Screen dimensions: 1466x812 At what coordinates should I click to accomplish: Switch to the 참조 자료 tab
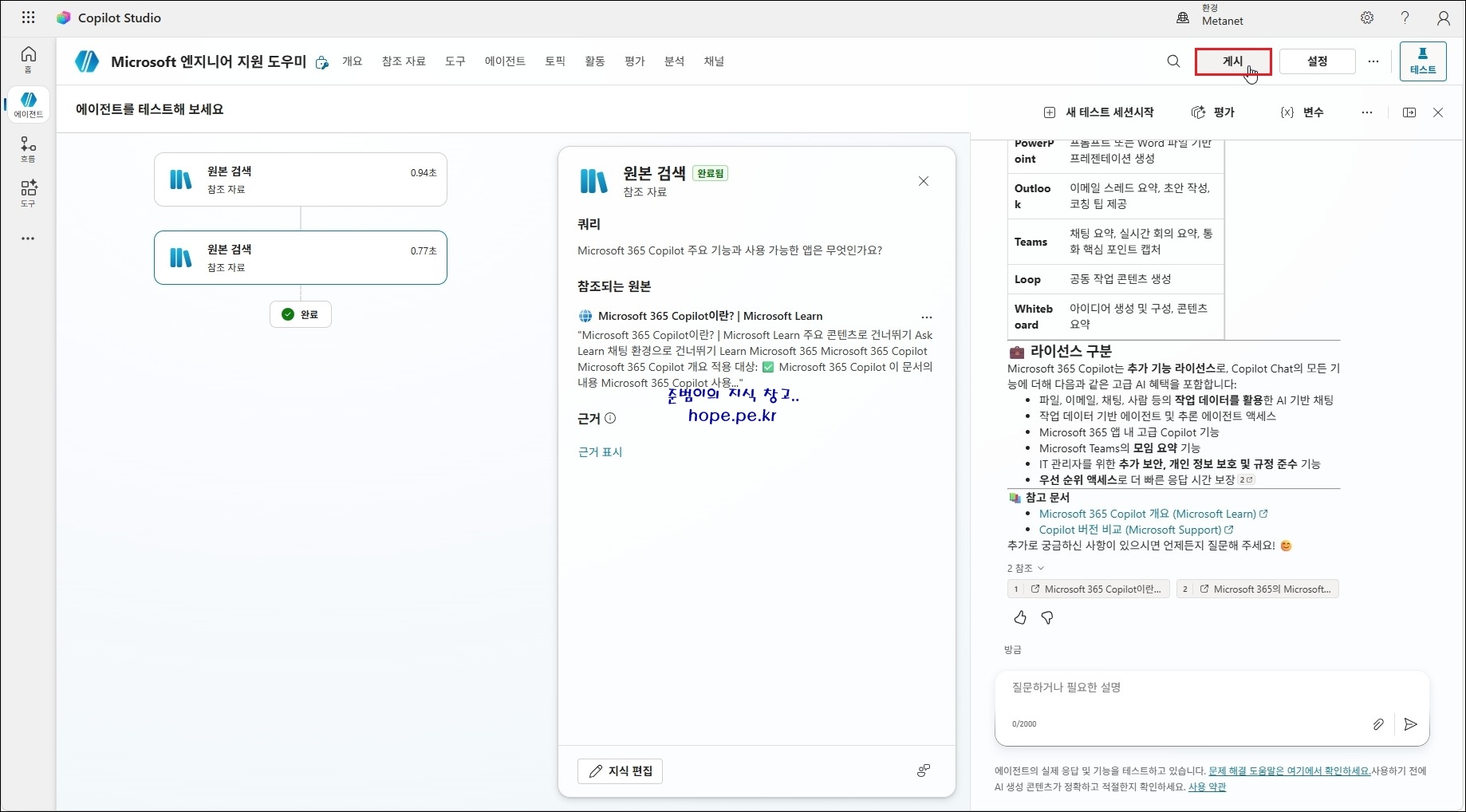pyautogui.click(x=404, y=61)
